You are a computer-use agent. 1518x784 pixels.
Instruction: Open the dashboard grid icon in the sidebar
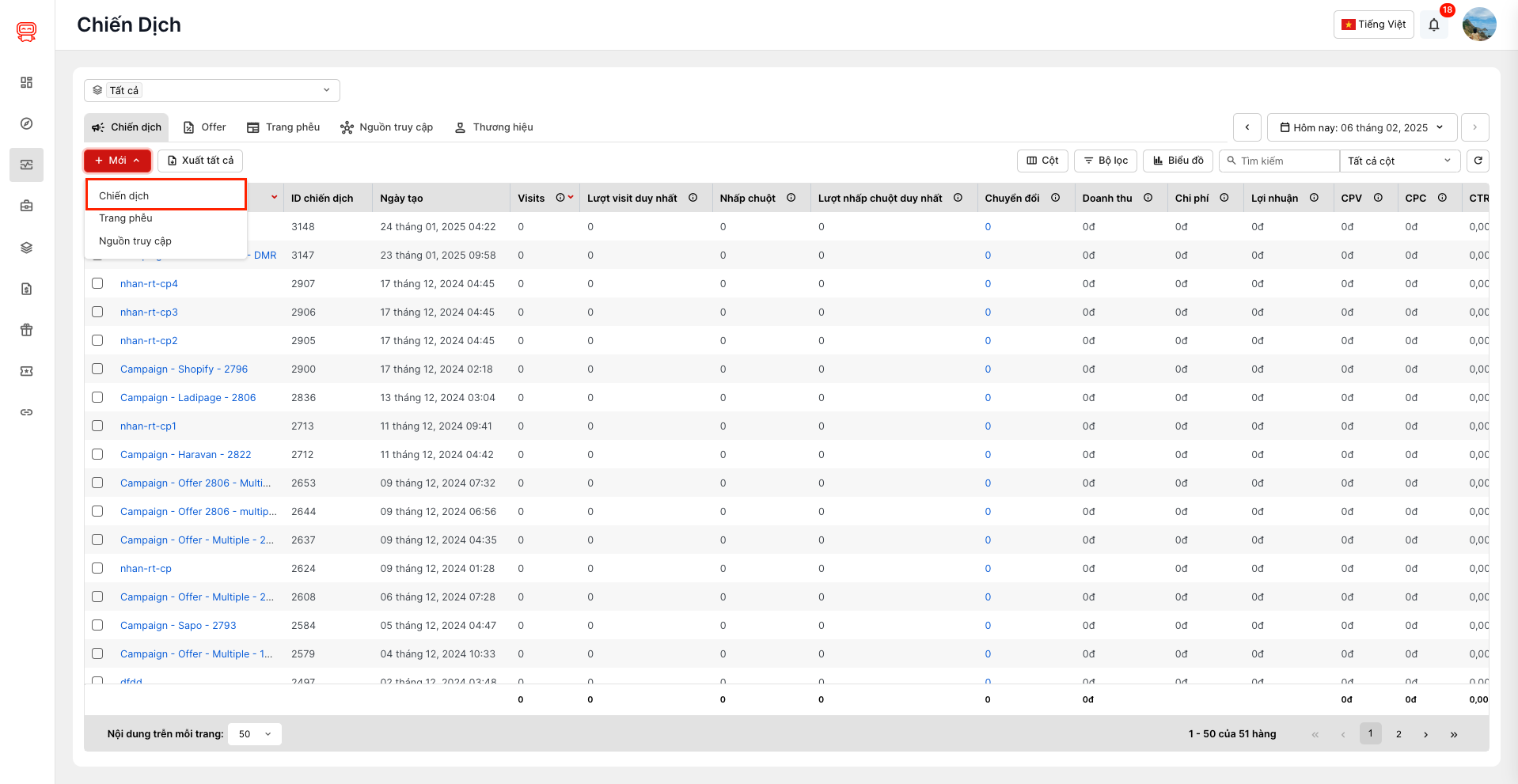27,82
